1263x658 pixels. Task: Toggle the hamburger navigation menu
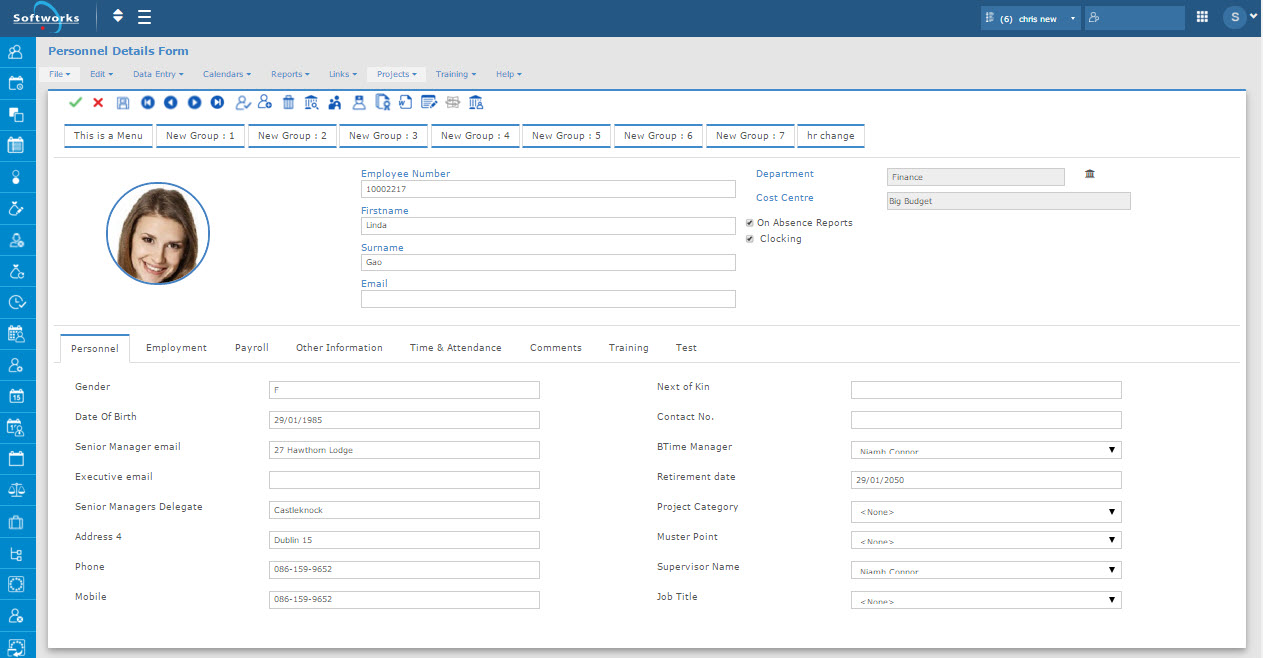pos(145,17)
